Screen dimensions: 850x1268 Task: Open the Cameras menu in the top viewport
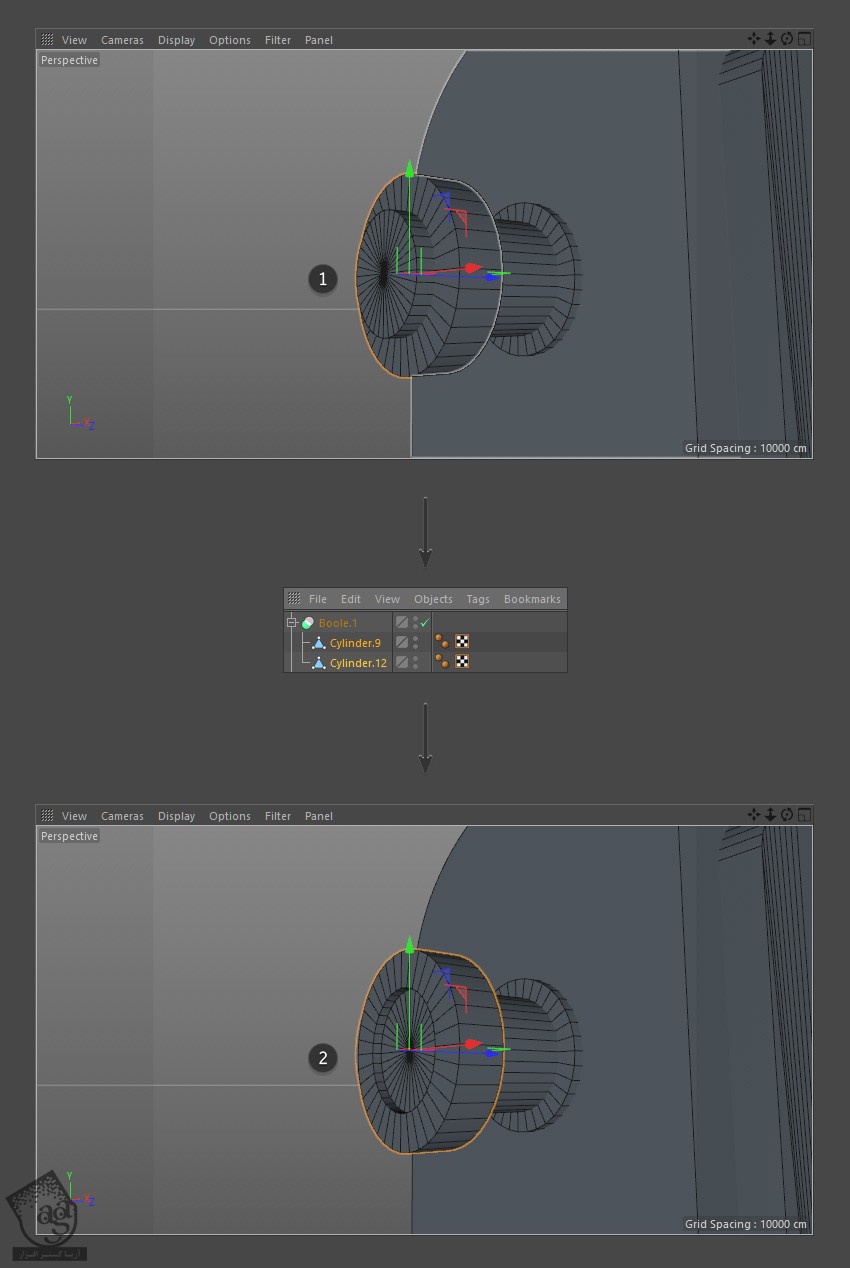(x=122, y=40)
